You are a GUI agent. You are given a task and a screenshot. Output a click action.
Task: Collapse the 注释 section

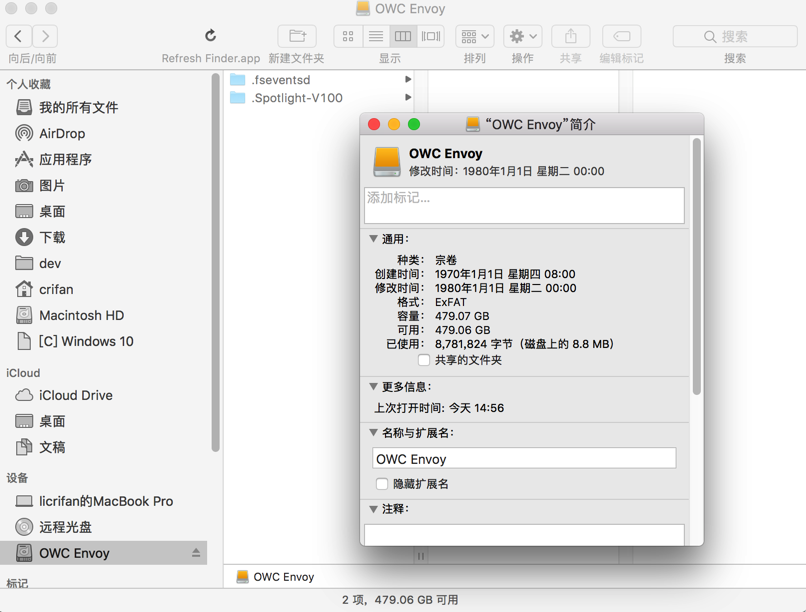pyautogui.click(x=374, y=509)
